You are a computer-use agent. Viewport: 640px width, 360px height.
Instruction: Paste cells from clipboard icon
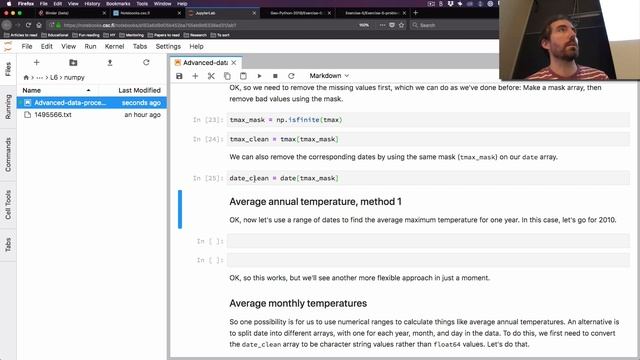point(243,76)
